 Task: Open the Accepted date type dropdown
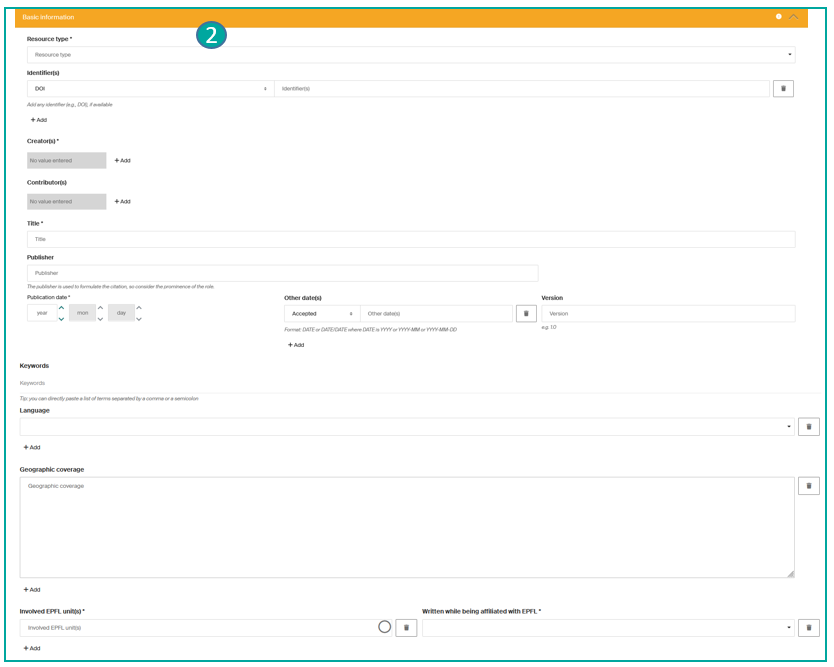pos(322,314)
